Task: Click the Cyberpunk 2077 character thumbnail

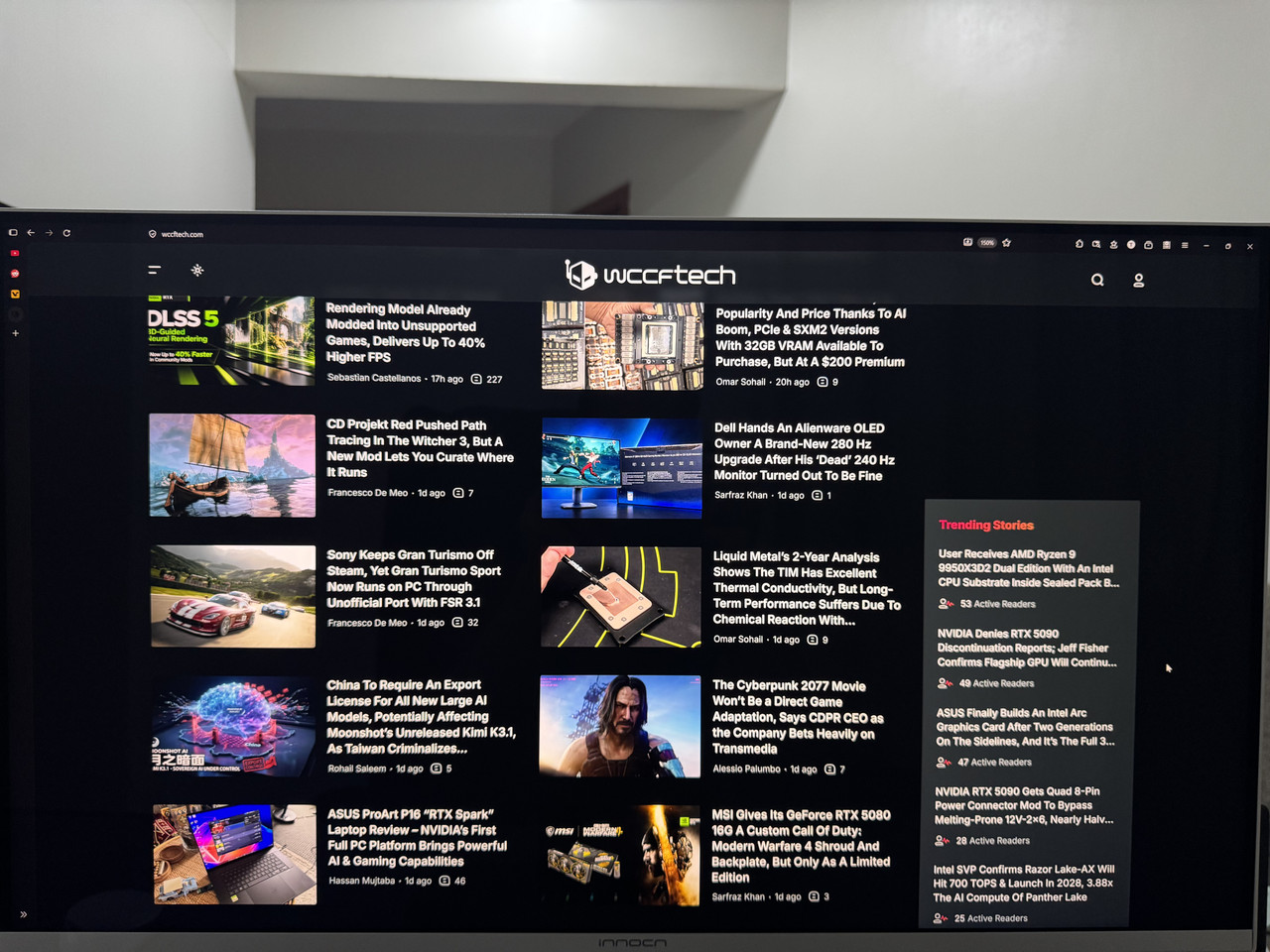Action: (x=620, y=727)
